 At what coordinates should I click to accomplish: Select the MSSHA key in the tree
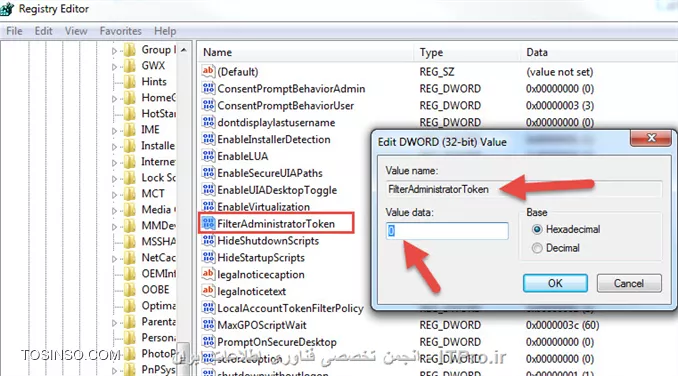pyautogui.click(x=158, y=242)
